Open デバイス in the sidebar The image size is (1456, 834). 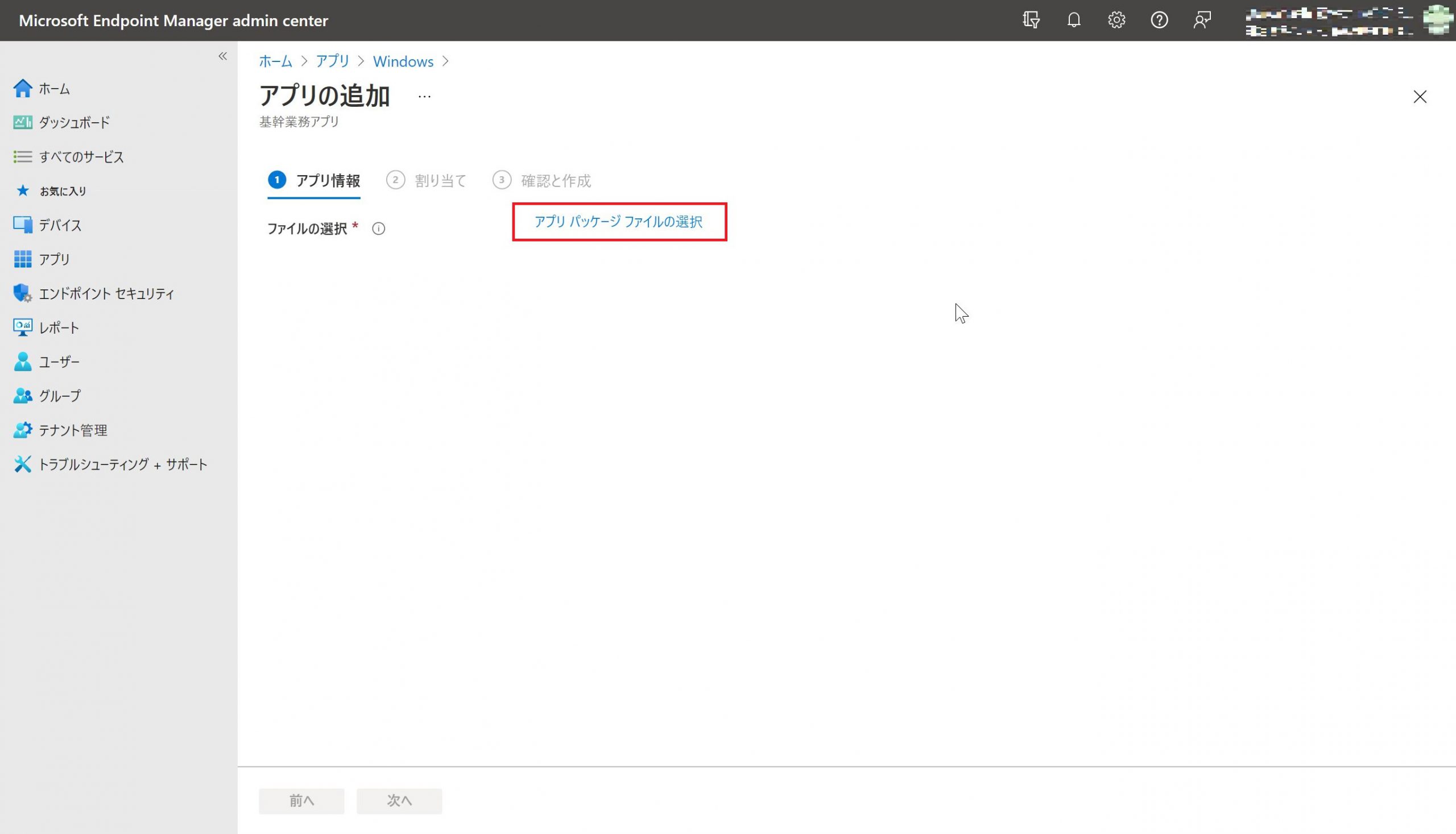60,225
